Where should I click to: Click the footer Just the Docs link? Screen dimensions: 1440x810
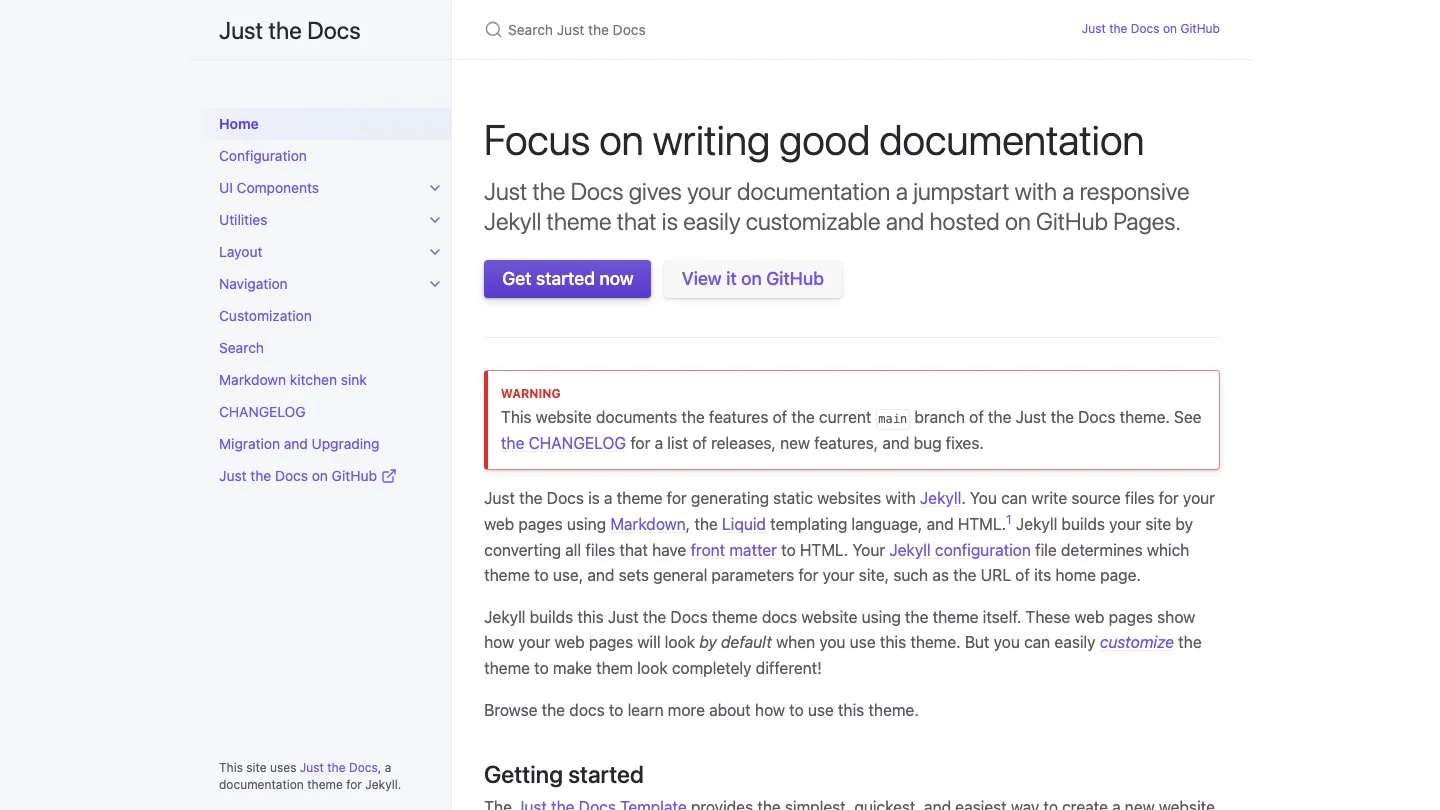tap(339, 768)
